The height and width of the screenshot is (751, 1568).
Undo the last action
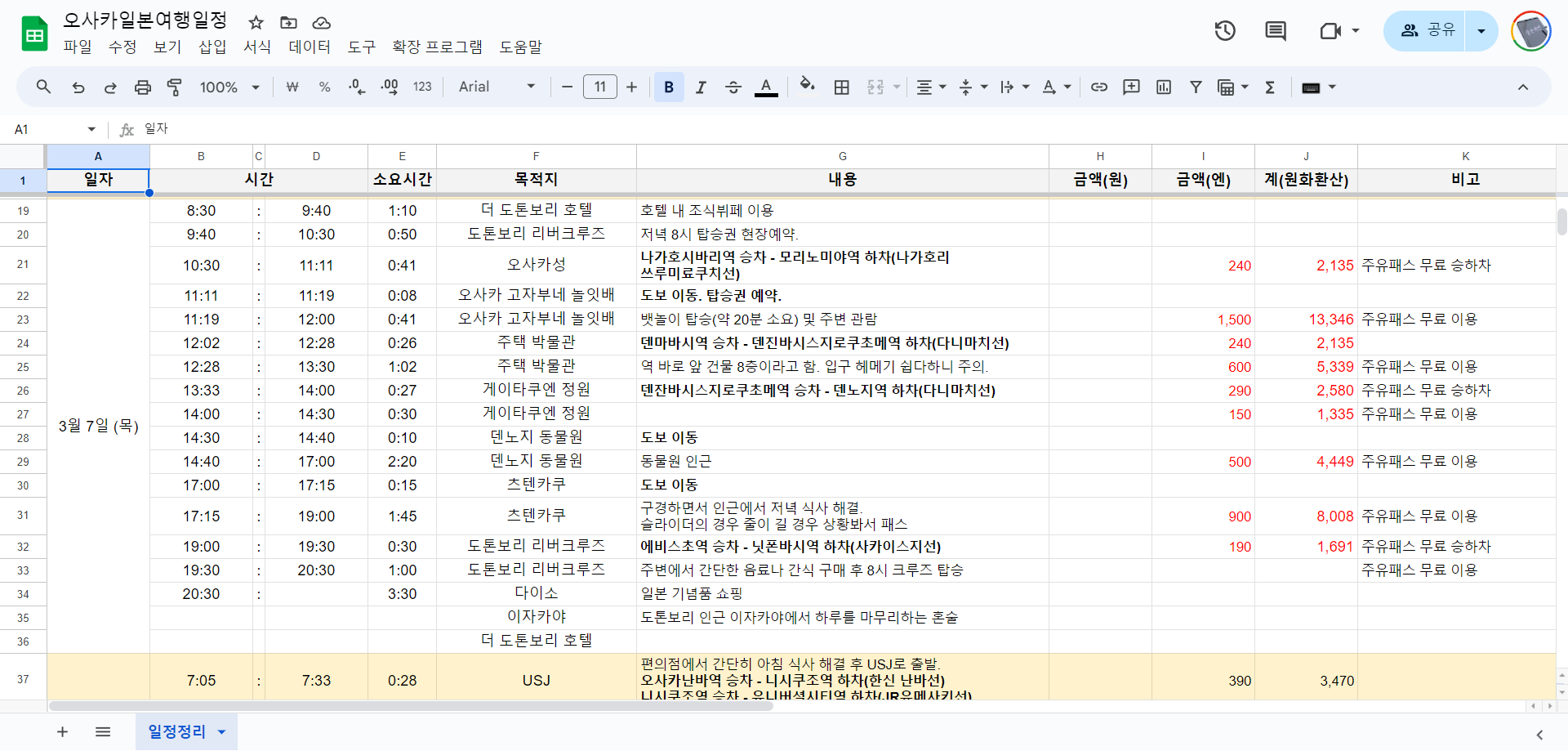pyautogui.click(x=78, y=87)
